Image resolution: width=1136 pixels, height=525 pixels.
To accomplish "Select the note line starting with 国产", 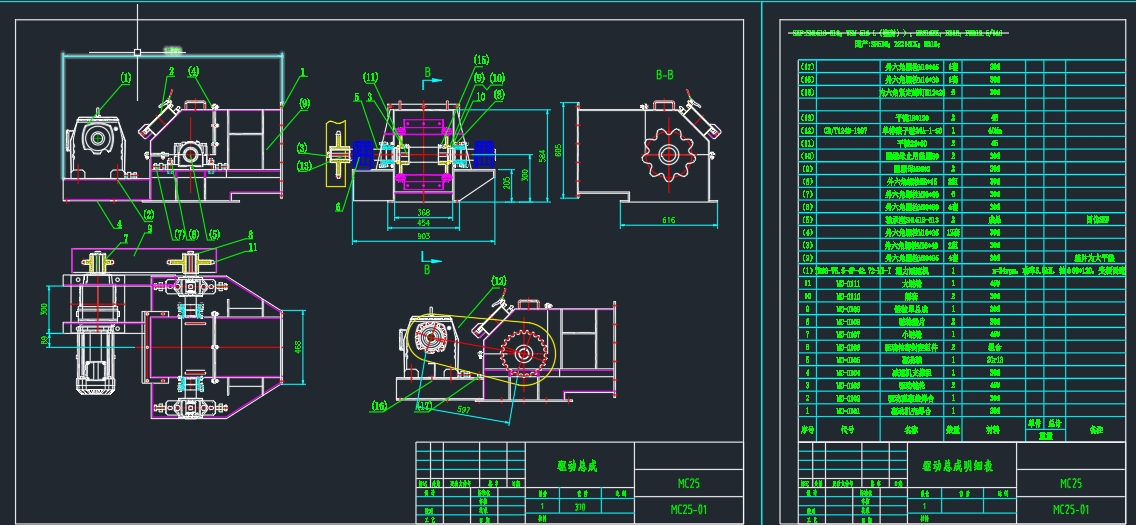I will pyautogui.click(x=897, y=43).
